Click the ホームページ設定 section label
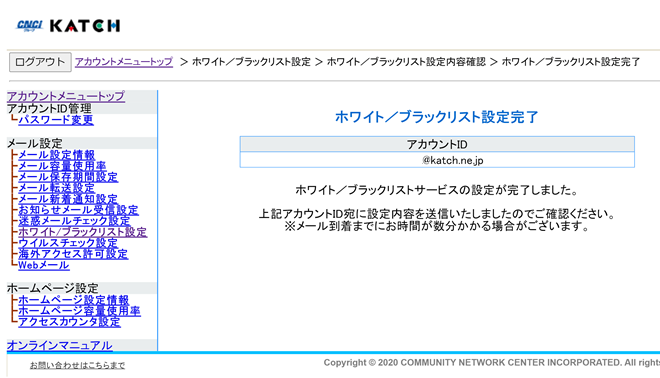Image resolution: width=660 pixels, height=378 pixels. pos(53,288)
